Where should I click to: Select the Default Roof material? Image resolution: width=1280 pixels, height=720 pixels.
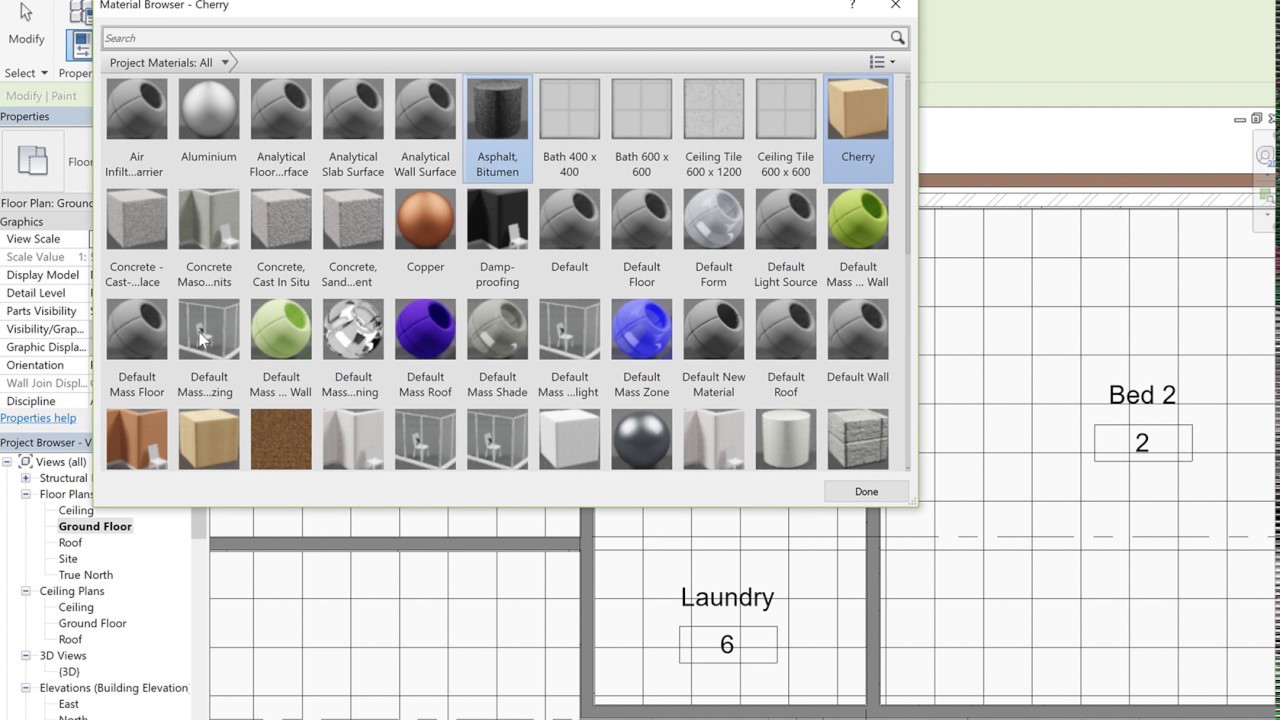785,348
